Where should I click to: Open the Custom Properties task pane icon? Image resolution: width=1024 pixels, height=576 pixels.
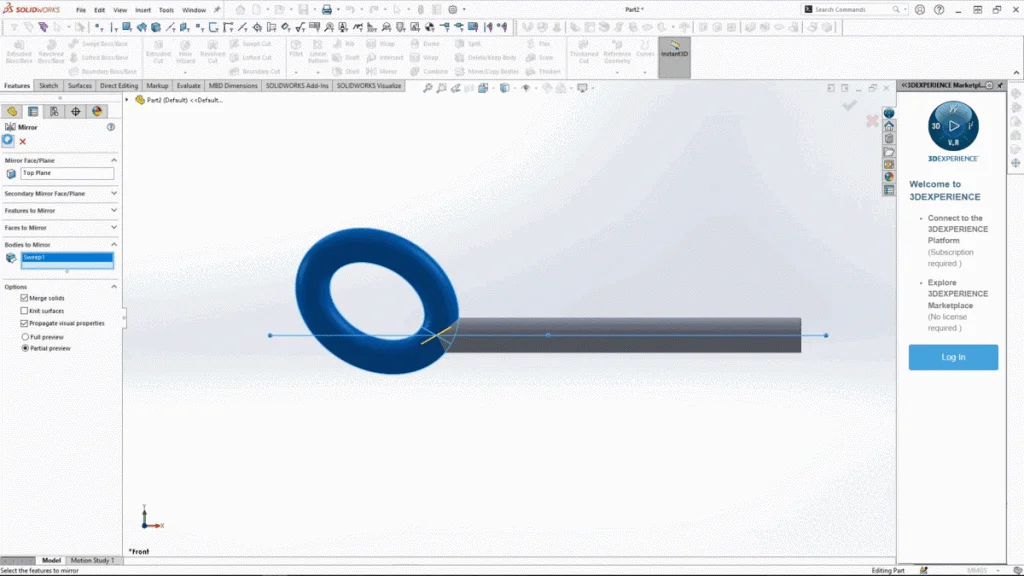889,190
